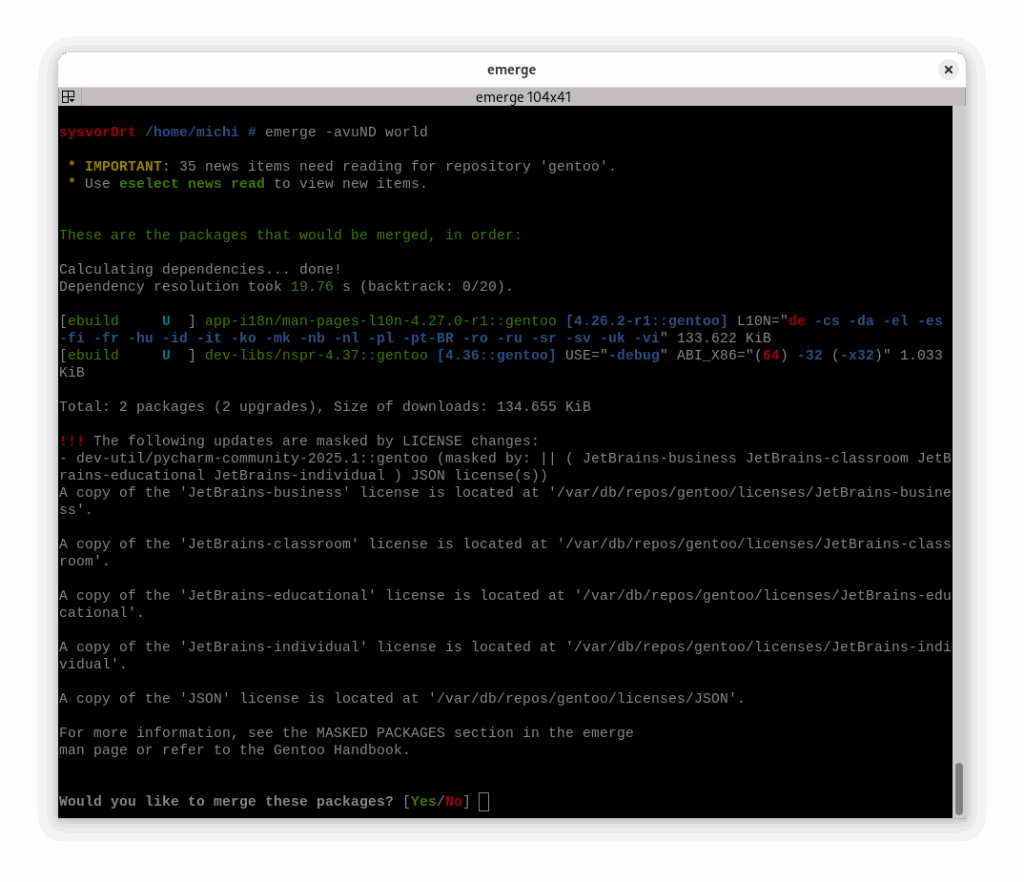
Task: Click 'No' in the merge prompt
Action: tap(453, 802)
